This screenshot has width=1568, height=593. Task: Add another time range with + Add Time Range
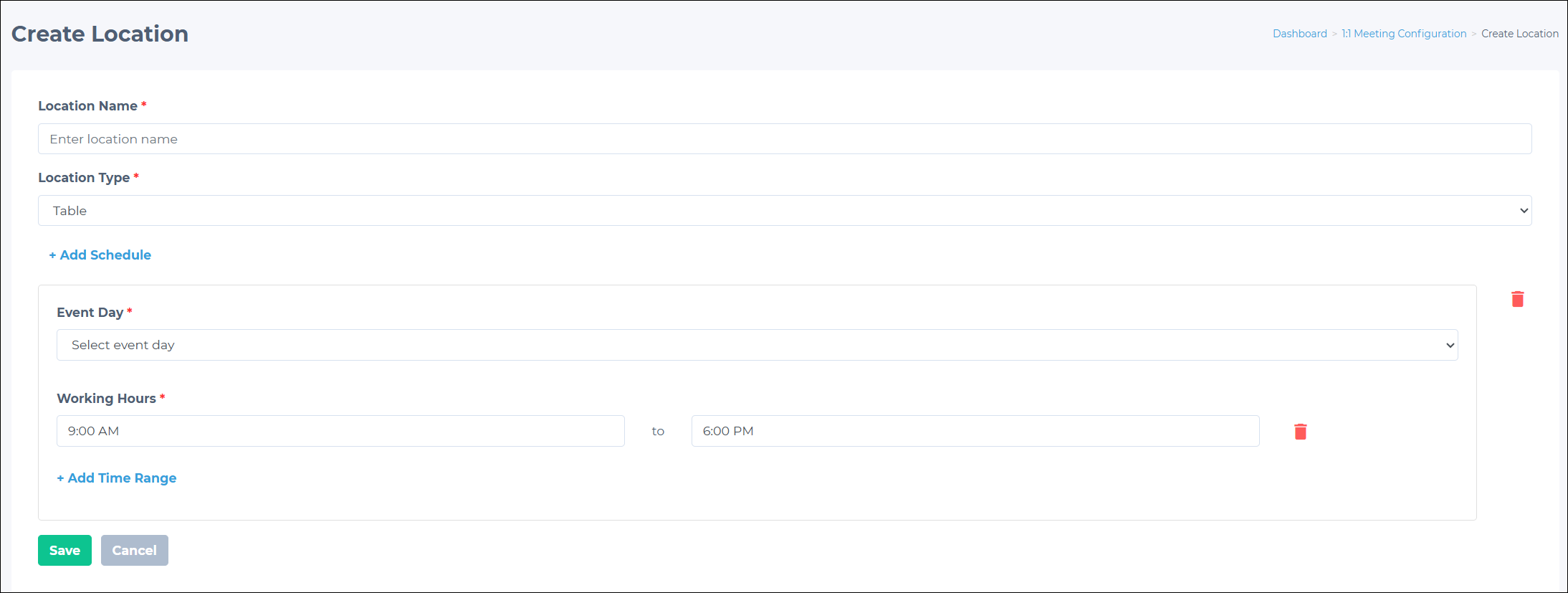(117, 478)
